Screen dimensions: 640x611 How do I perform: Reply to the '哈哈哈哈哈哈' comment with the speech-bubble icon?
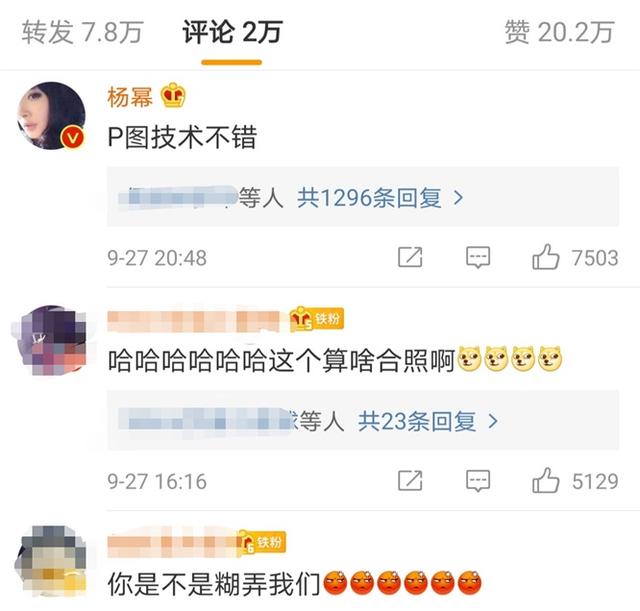478,481
